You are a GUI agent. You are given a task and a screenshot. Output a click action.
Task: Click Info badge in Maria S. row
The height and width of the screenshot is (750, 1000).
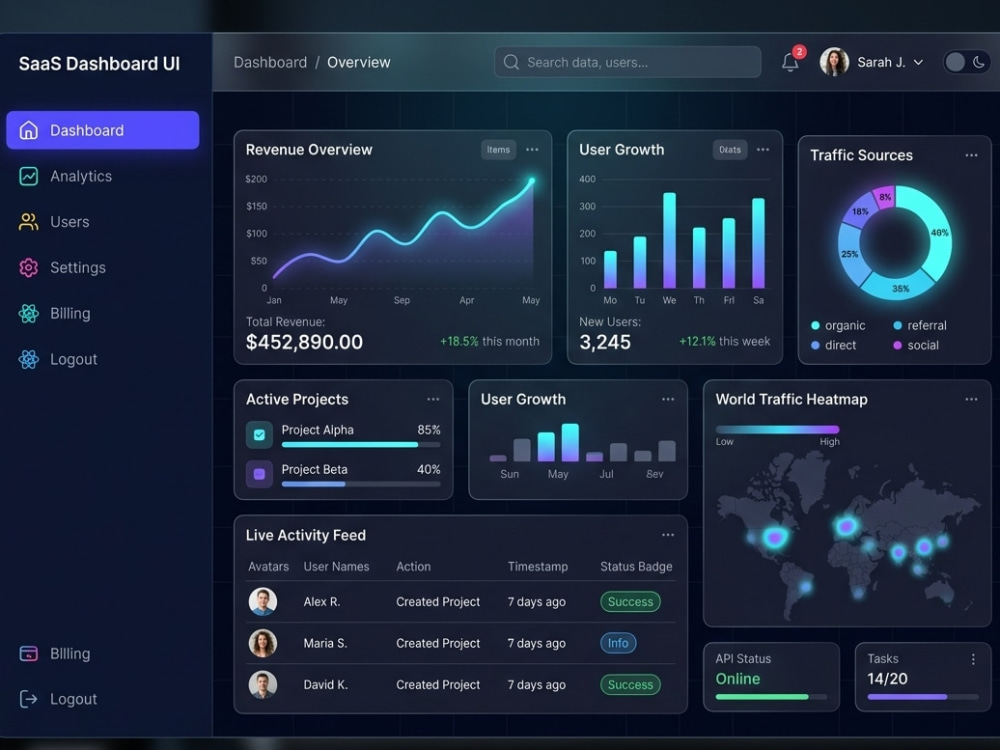coord(617,643)
